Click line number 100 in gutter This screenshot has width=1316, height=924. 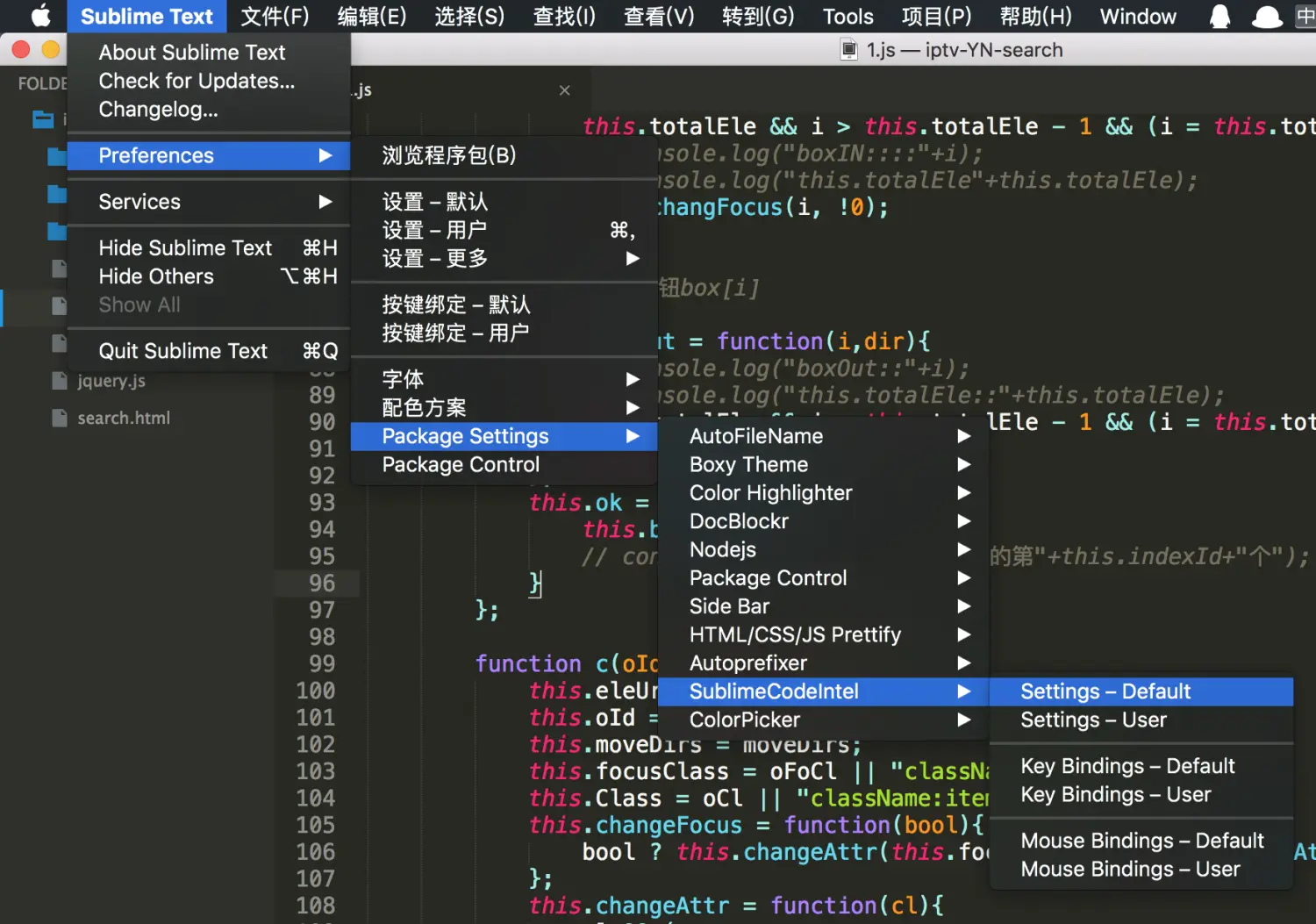(316, 691)
